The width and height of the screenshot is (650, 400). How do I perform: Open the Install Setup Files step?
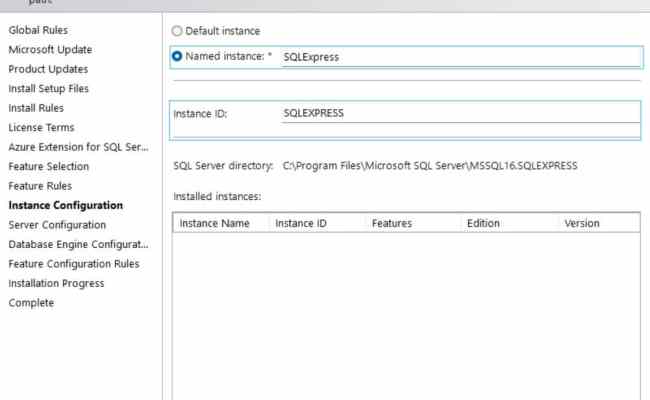49,89
